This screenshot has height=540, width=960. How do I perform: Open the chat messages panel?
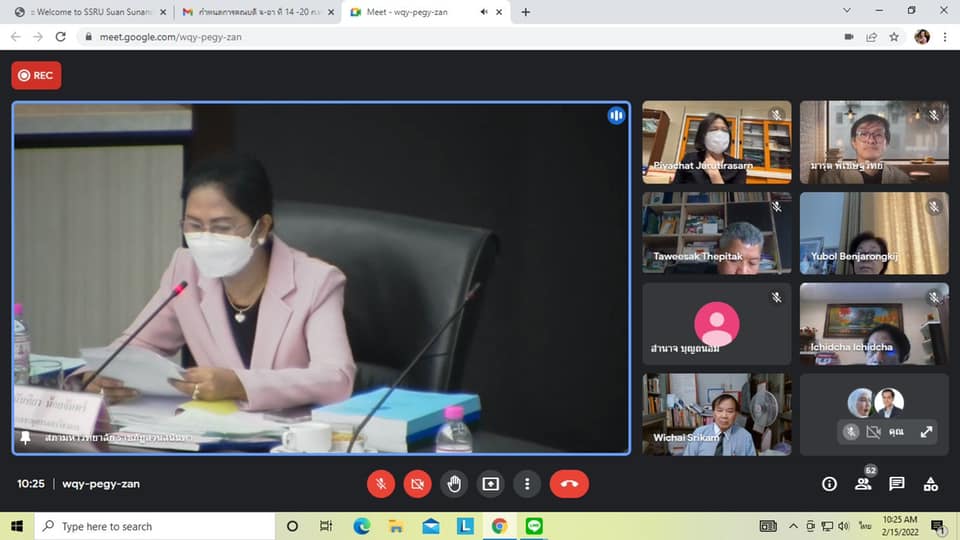(x=897, y=484)
